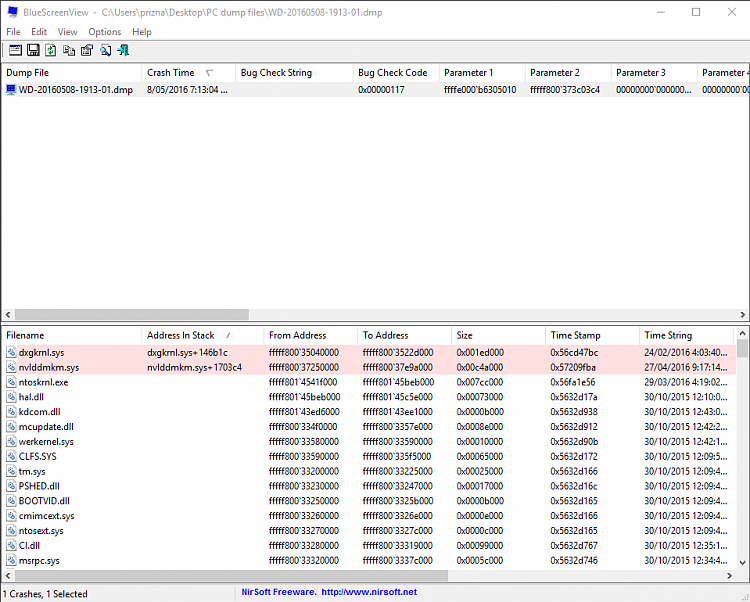Sort by the Dump File column header
This screenshot has width=750, height=602.
[x=72, y=73]
